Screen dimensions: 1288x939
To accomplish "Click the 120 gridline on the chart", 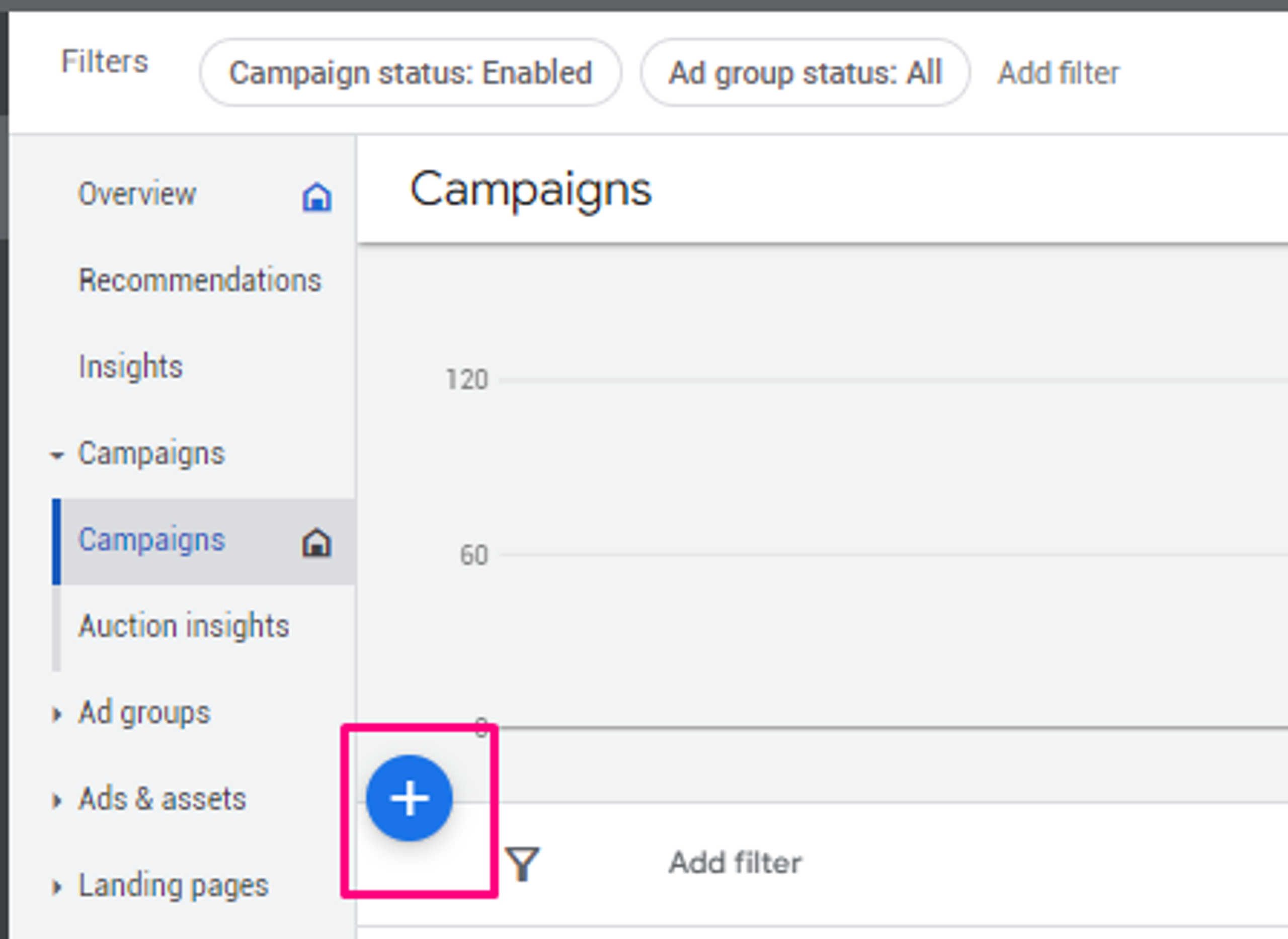I will coord(853,380).
